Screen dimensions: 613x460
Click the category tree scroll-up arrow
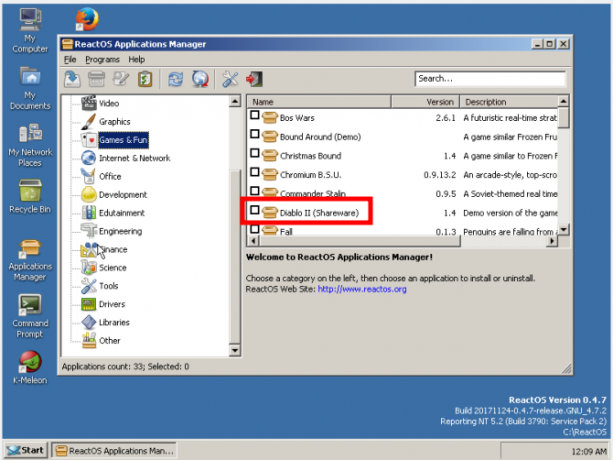click(235, 102)
